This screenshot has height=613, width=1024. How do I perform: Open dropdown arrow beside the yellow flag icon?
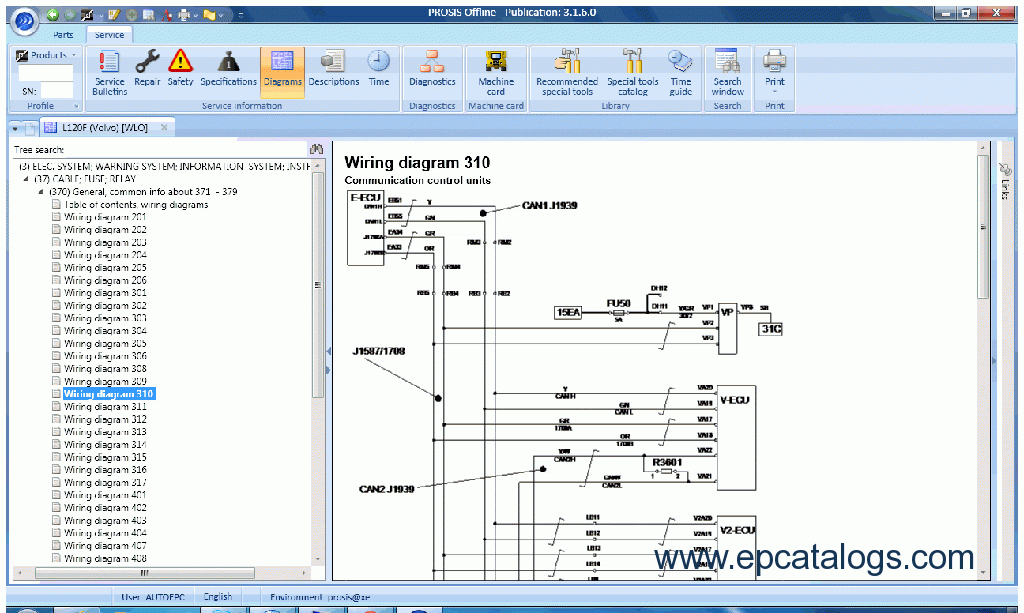click(x=221, y=14)
